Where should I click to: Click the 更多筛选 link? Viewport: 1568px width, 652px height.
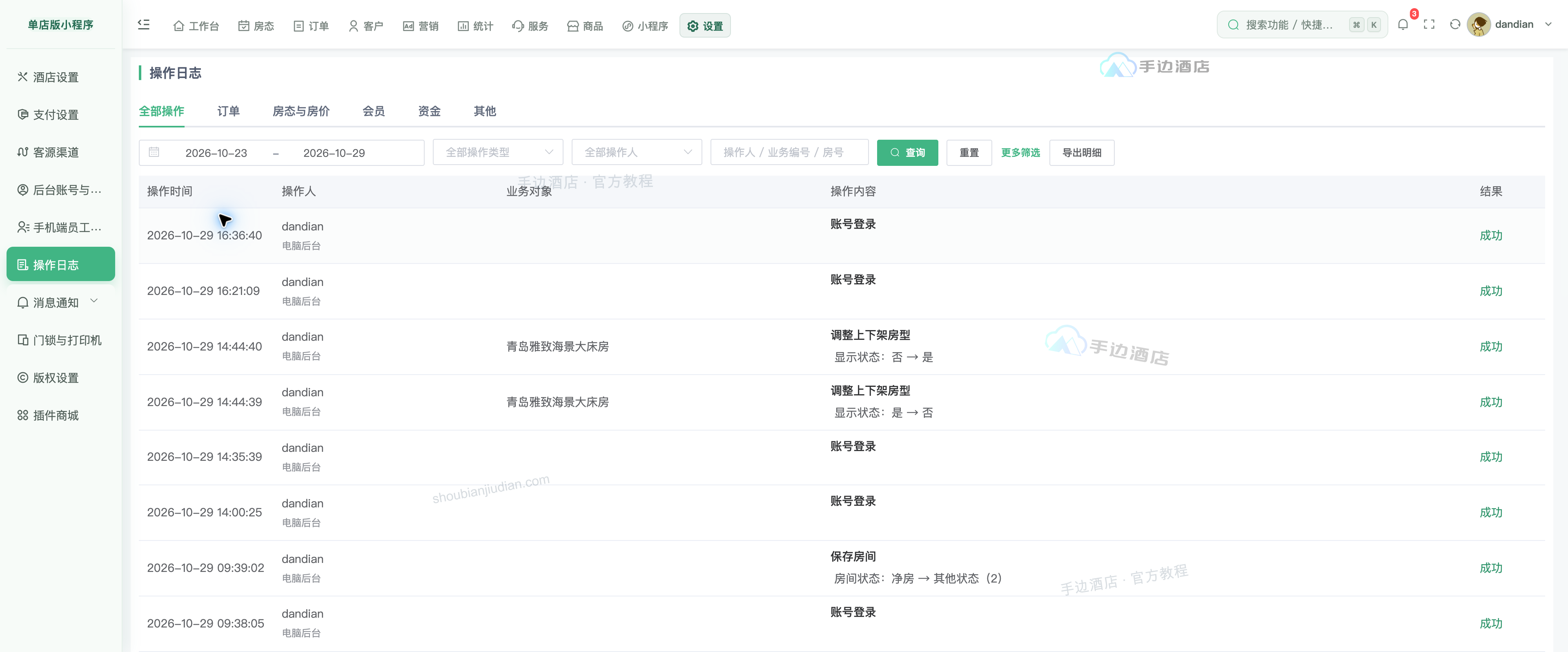[1021, 153]
